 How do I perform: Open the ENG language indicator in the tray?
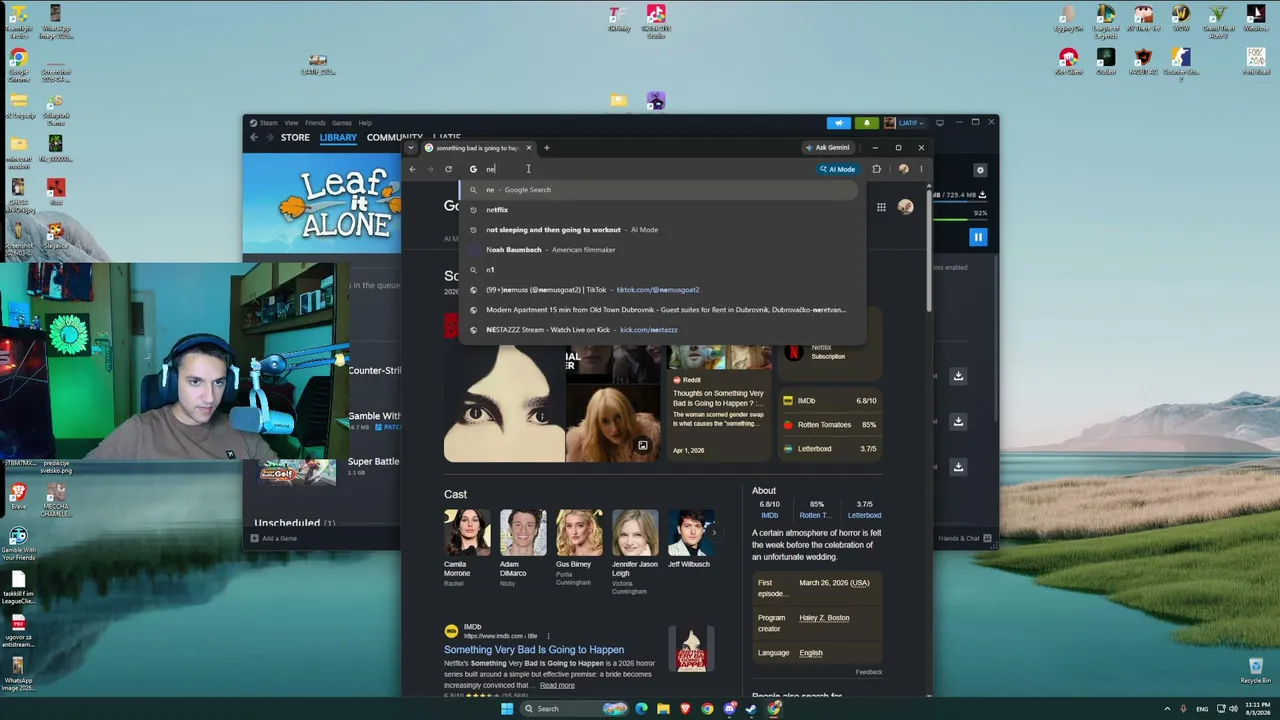point(1202,709)
